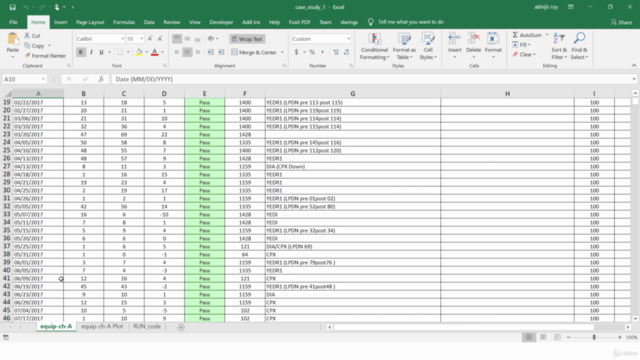Toggle Align Left
640x360 pixels.
tap(177, 52)
